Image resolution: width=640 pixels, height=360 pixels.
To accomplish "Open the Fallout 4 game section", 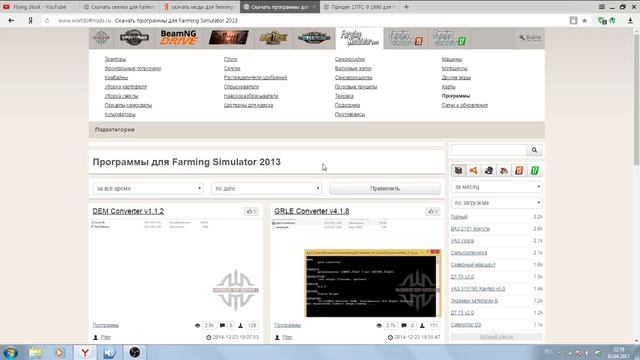I will (x=229, y=38).
